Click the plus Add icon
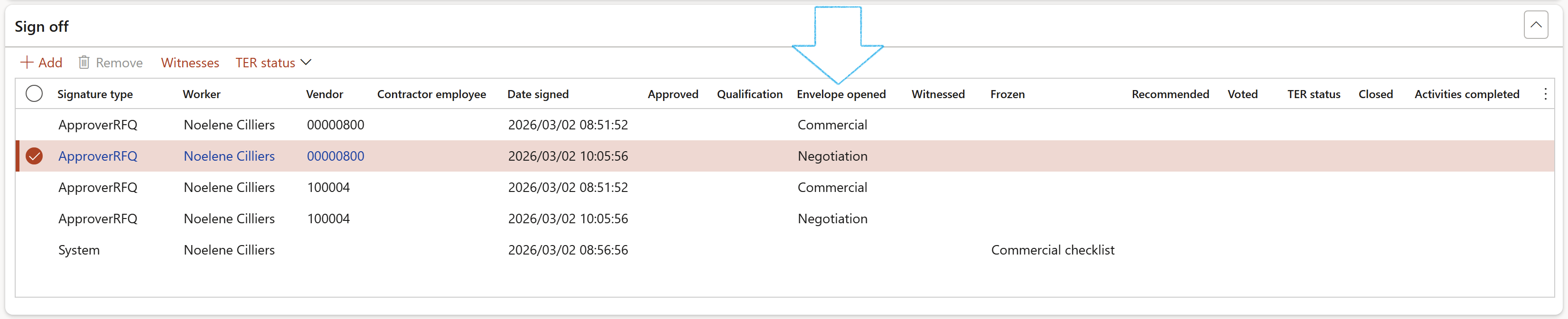 click(27, 63)
